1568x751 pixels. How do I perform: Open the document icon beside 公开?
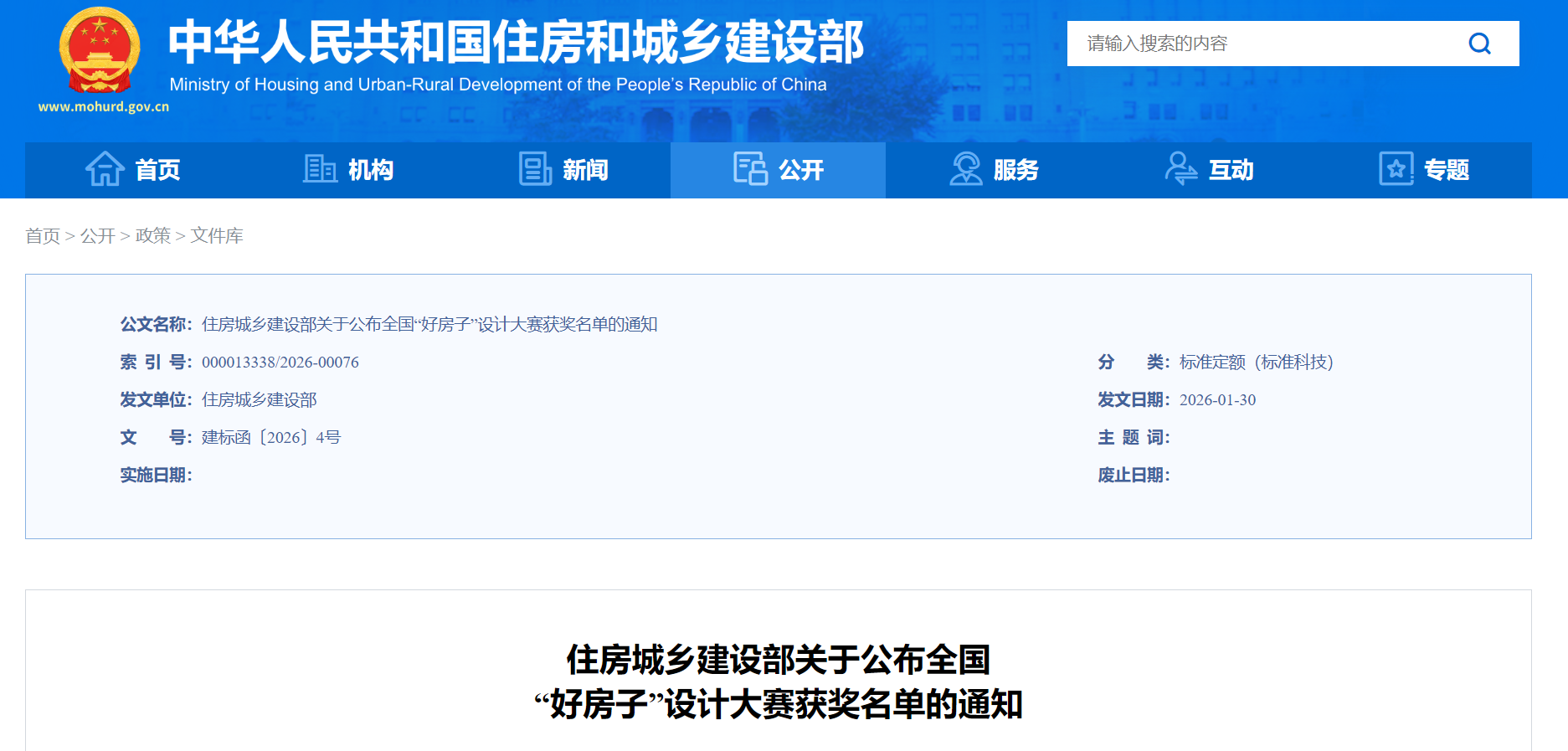pos(750,169)
